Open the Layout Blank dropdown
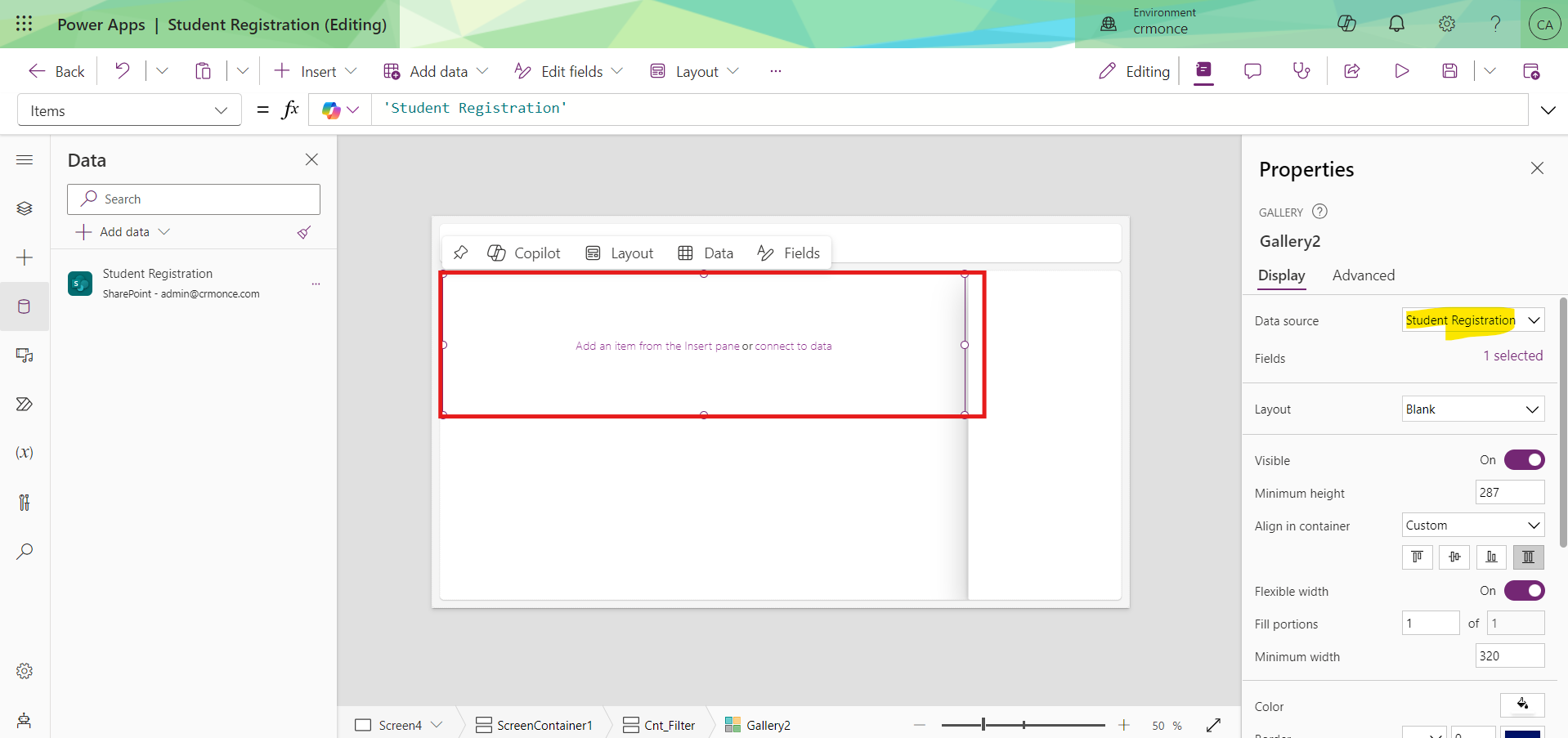The image size is (1568, 738). (1473, 409)
